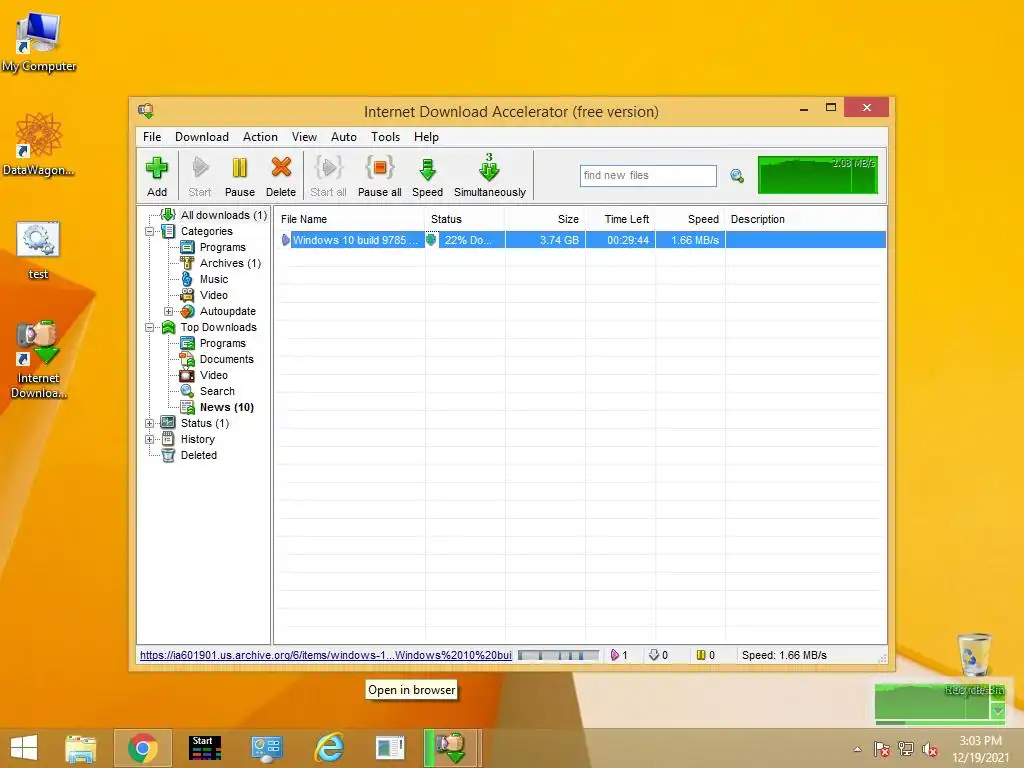This screenshot has width=1024, height=768.
Task: Sort by File Name column header
Action: coord(349,219)
